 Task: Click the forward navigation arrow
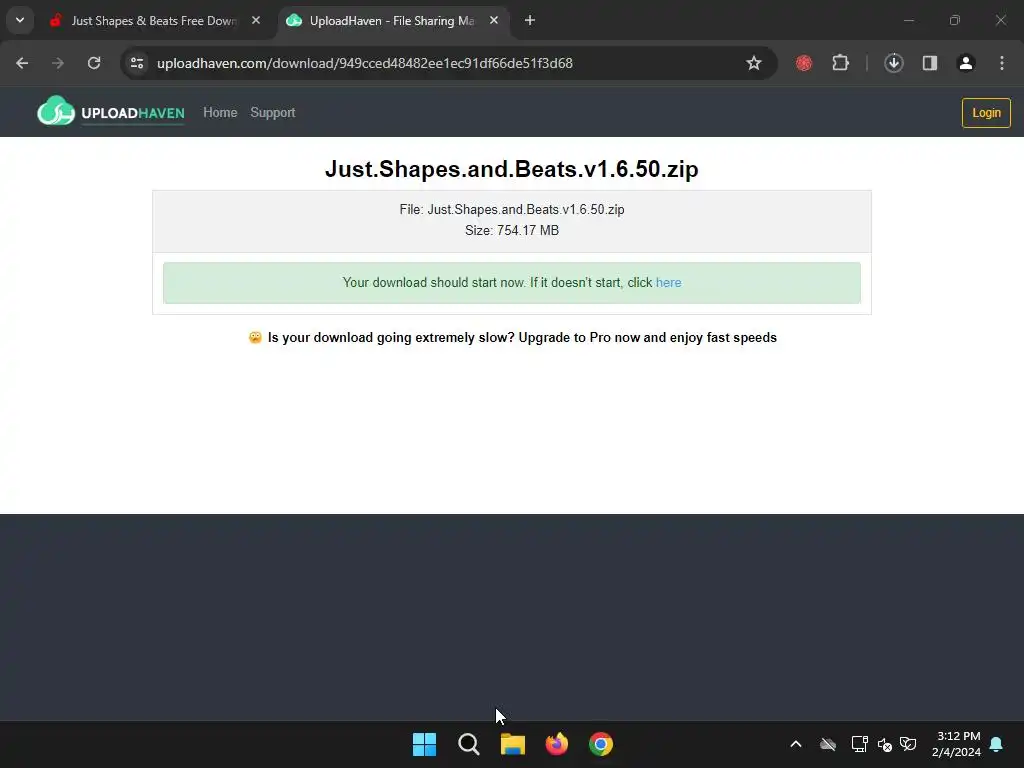point(58,63)
